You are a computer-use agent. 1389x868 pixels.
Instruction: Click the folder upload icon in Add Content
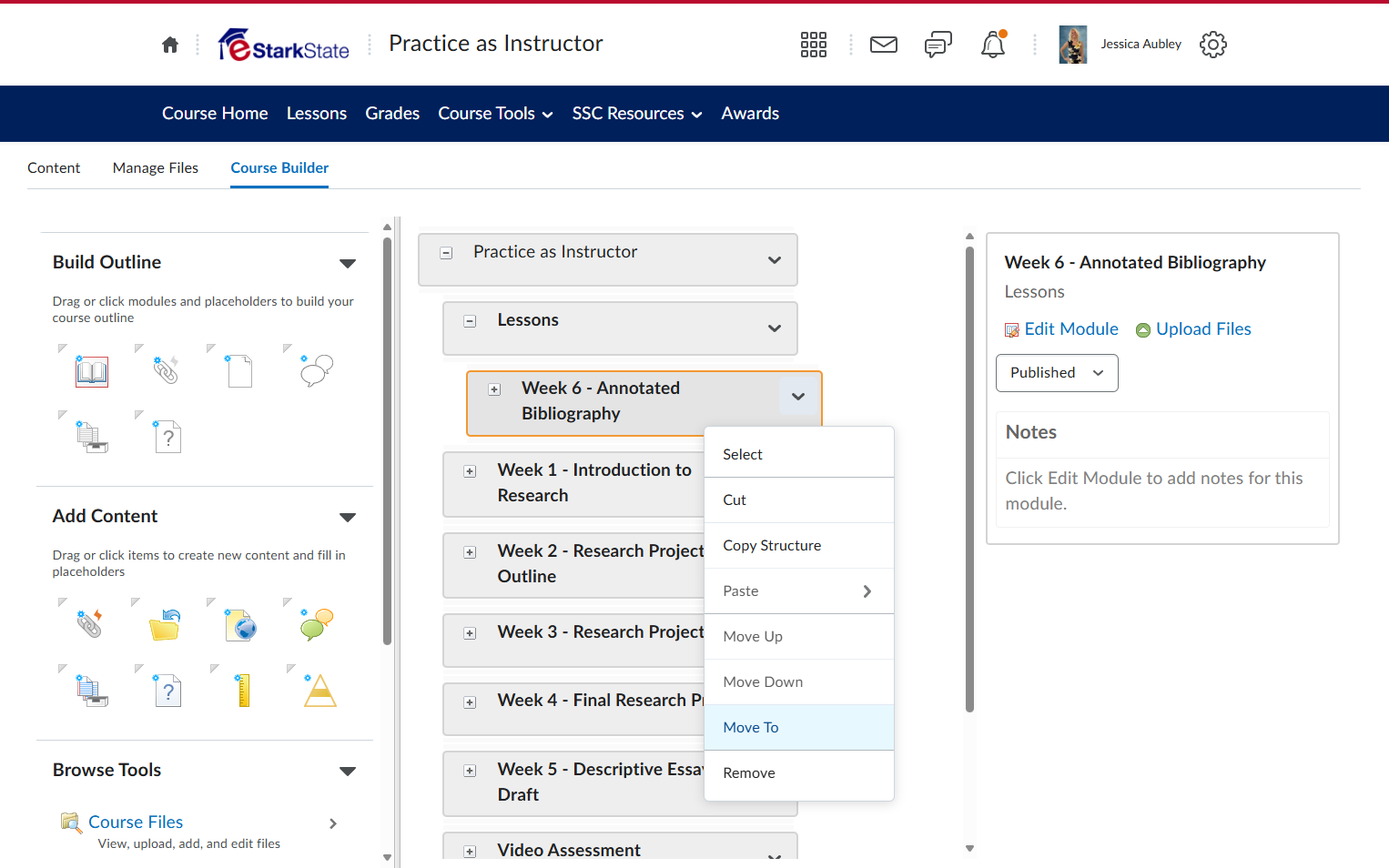[166, 624]
